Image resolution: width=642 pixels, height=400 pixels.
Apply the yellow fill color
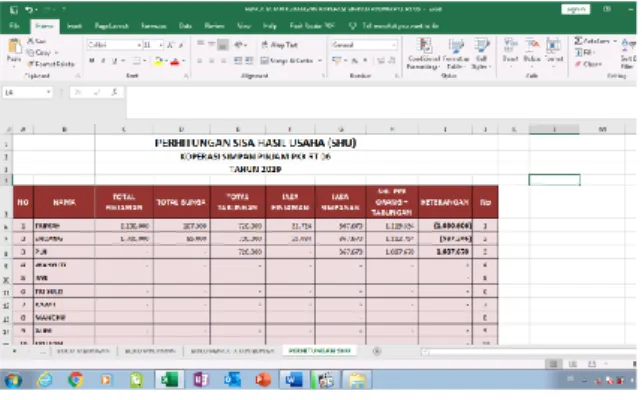tap(158, 61)
